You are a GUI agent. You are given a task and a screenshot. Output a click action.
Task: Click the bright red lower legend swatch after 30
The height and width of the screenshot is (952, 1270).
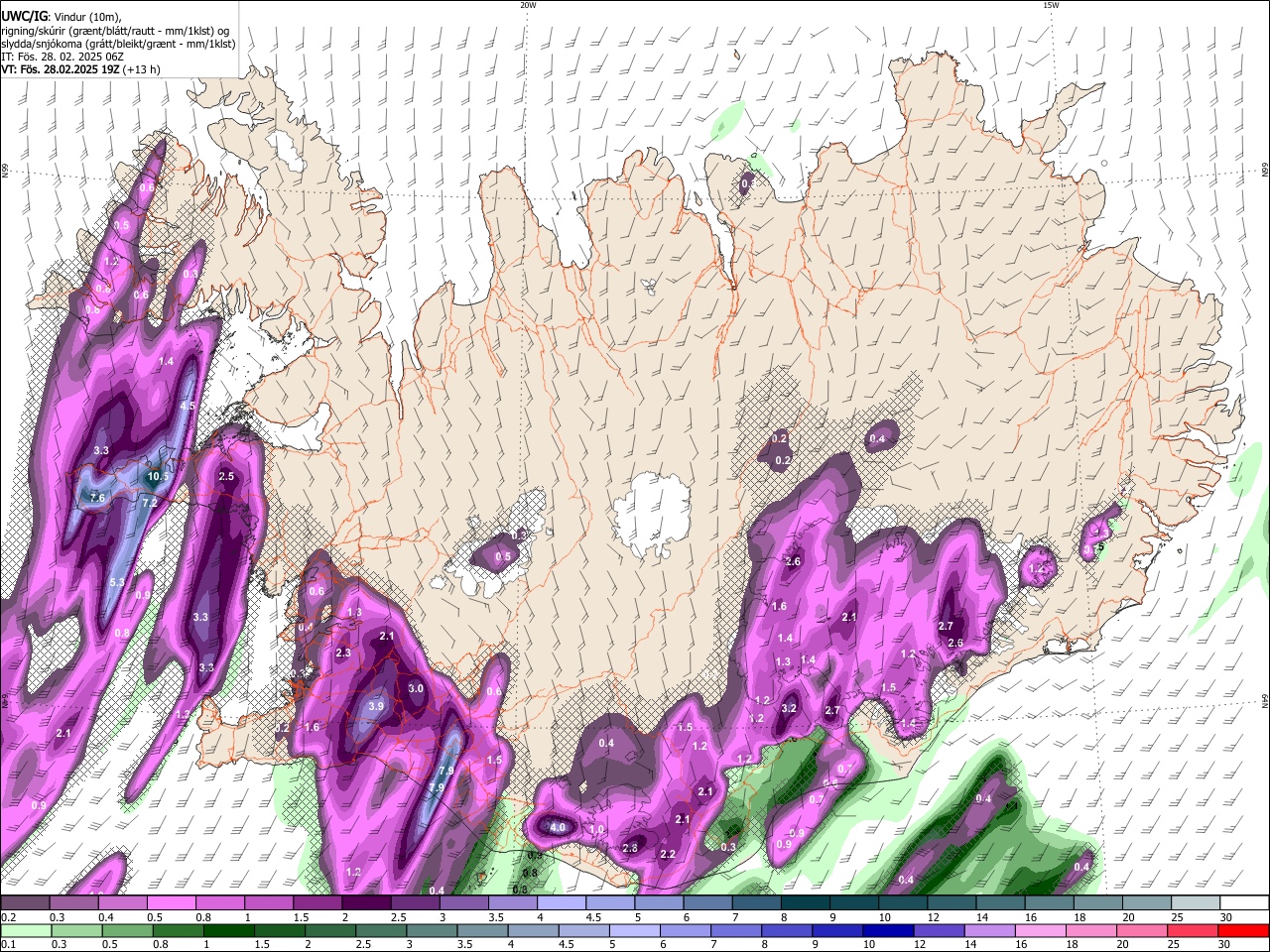1244,930
